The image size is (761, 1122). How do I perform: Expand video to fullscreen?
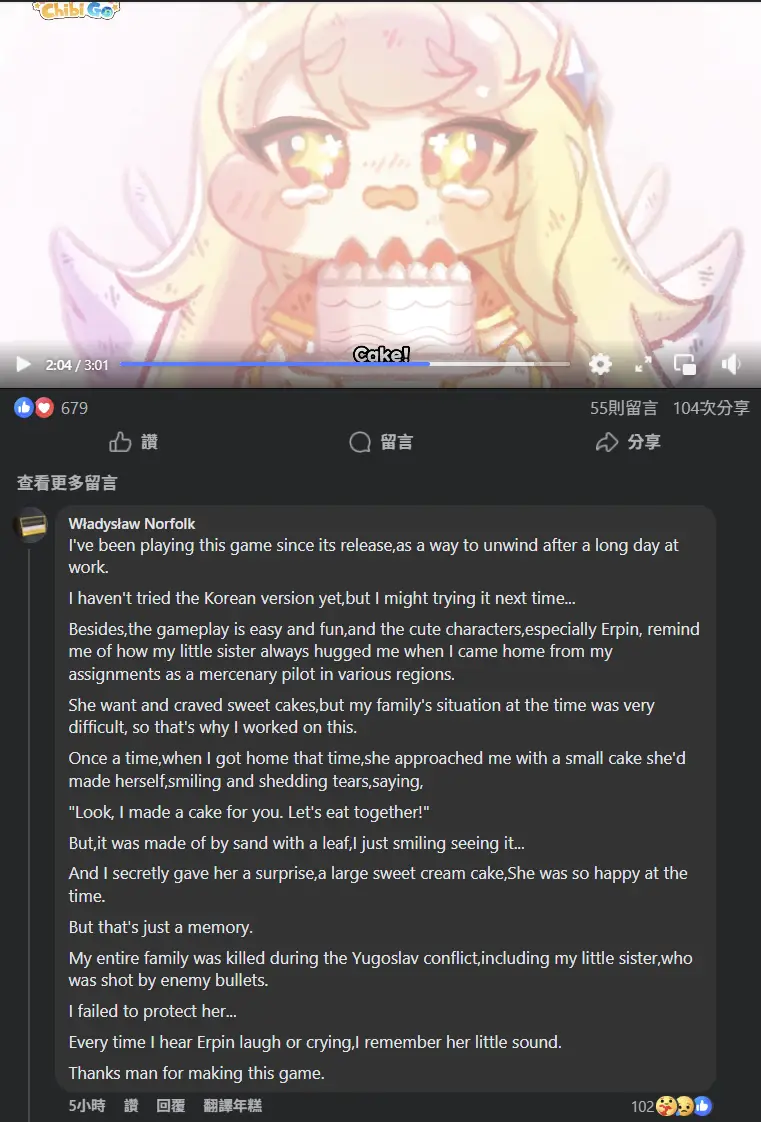click(x=644, y=365)
